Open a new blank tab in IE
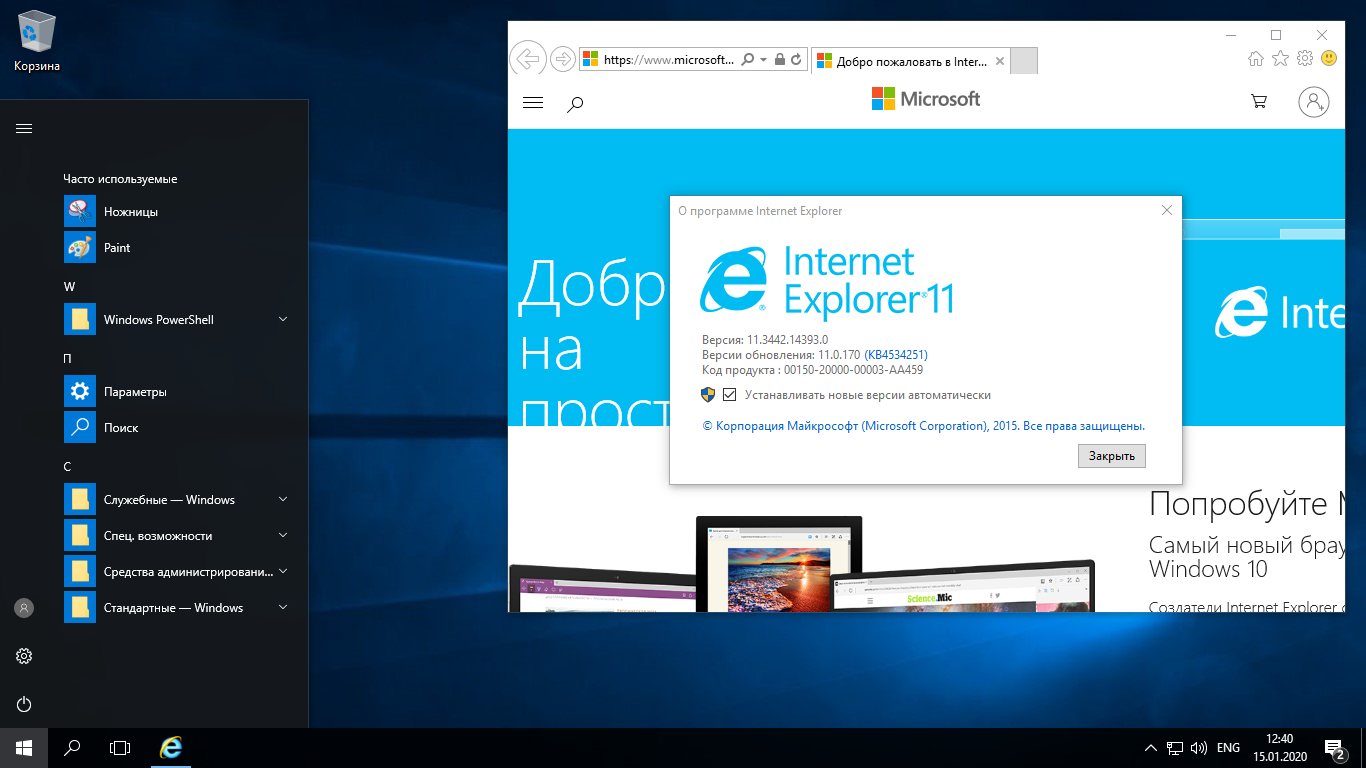This screenshot has width=1366, height=768. [1024, 61]
